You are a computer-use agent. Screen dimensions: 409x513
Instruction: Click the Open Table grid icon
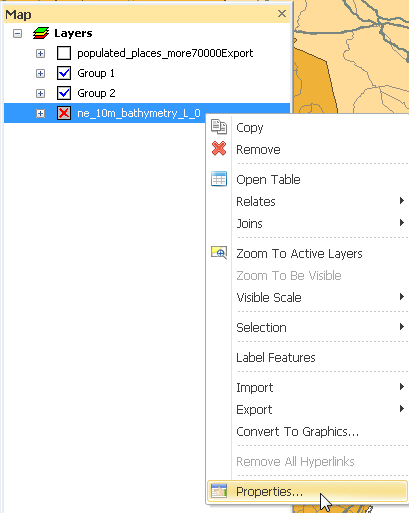click(219, 179)
